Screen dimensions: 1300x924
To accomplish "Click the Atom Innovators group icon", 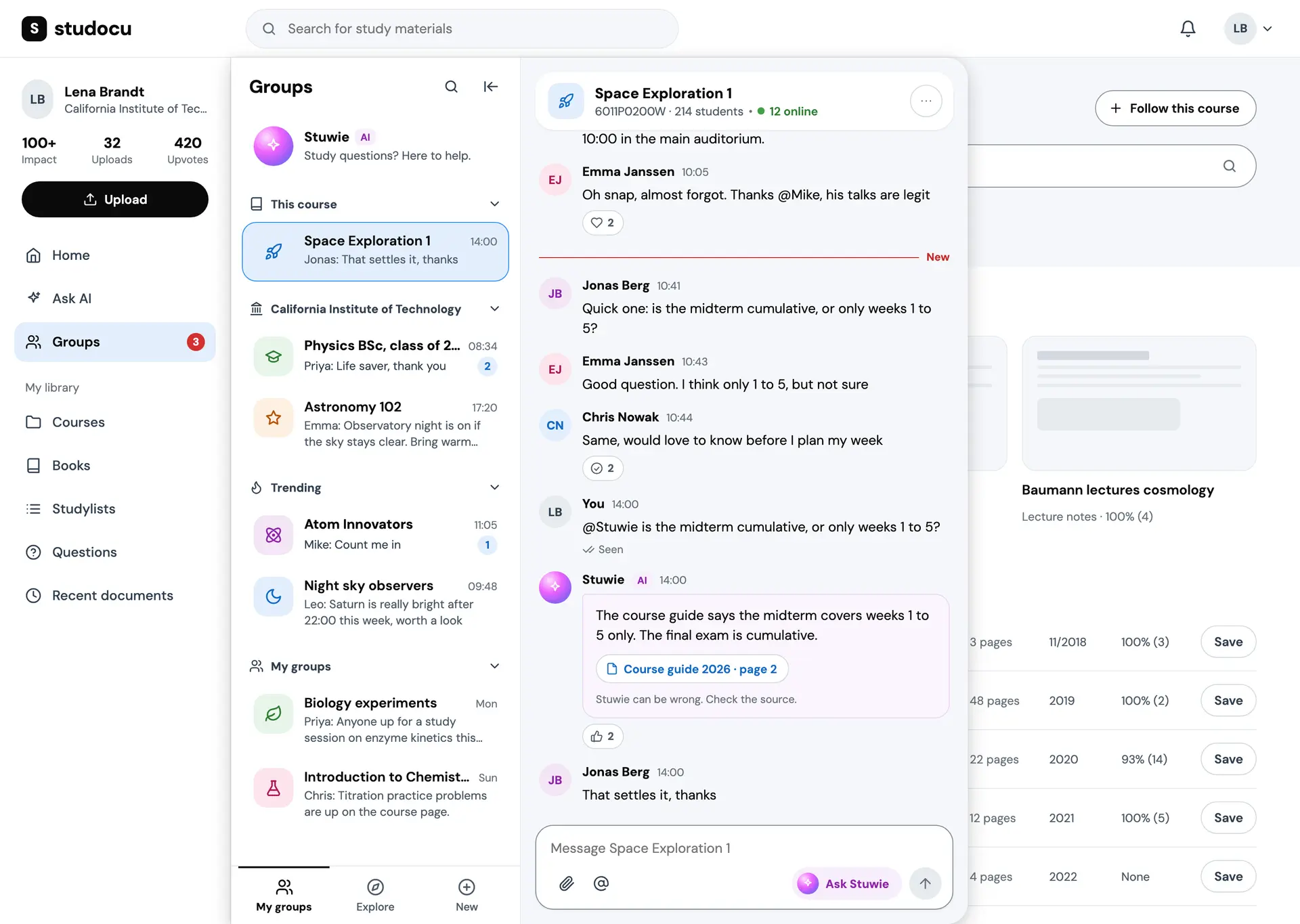I will tap(274, 535).
